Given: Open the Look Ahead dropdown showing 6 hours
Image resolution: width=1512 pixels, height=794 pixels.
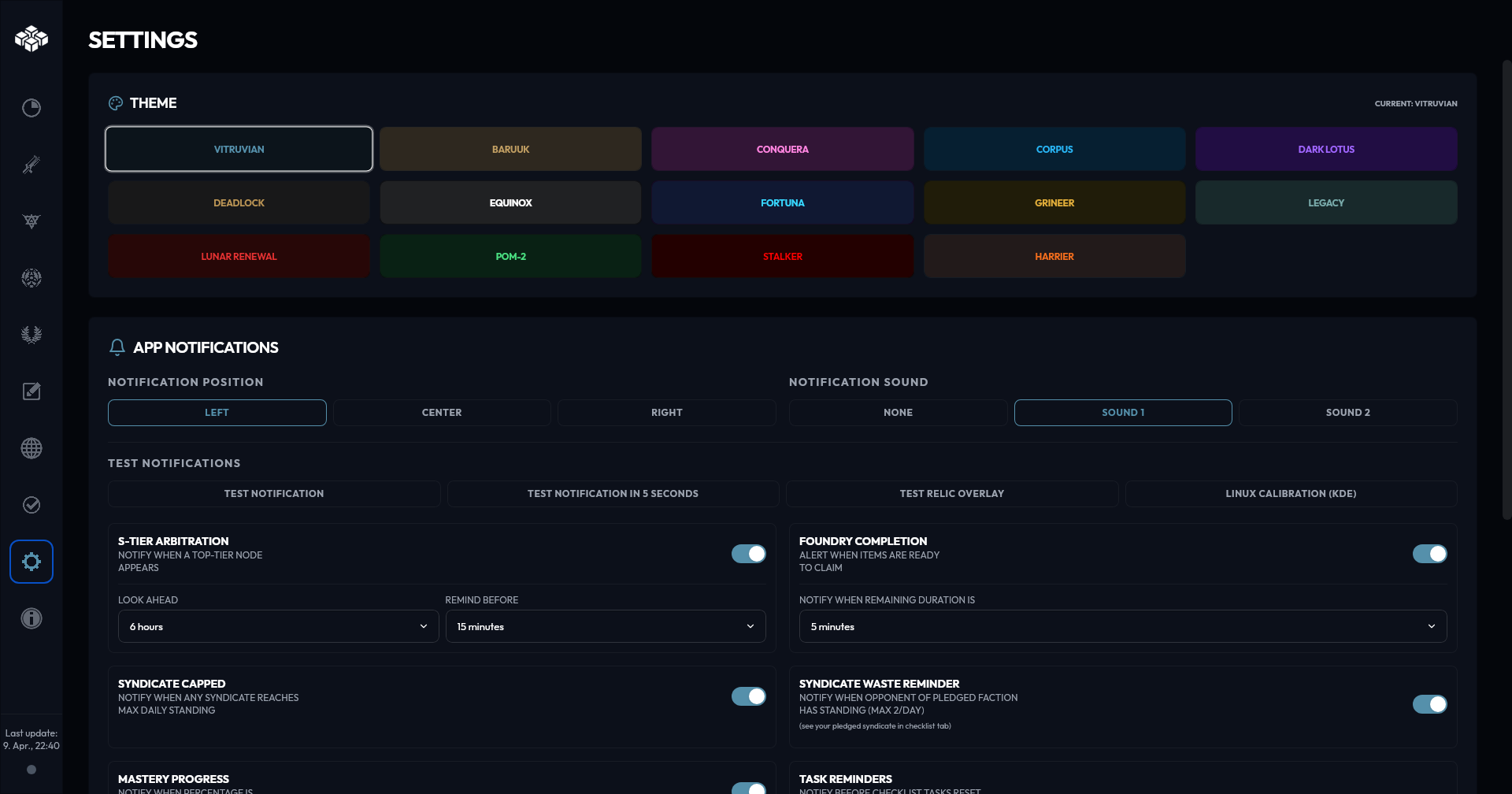Looking at the screenshot, I should tap(277, 626).
